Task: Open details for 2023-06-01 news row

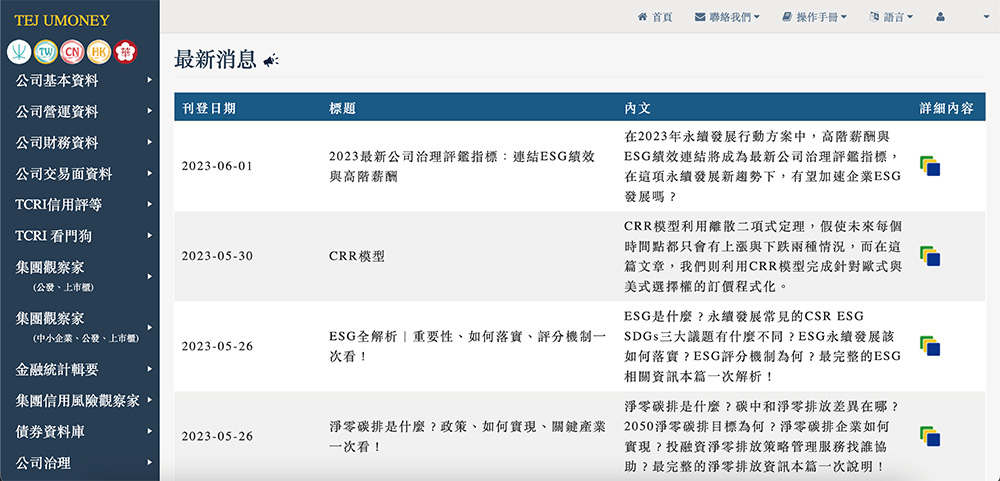Action: pos(930,166)
